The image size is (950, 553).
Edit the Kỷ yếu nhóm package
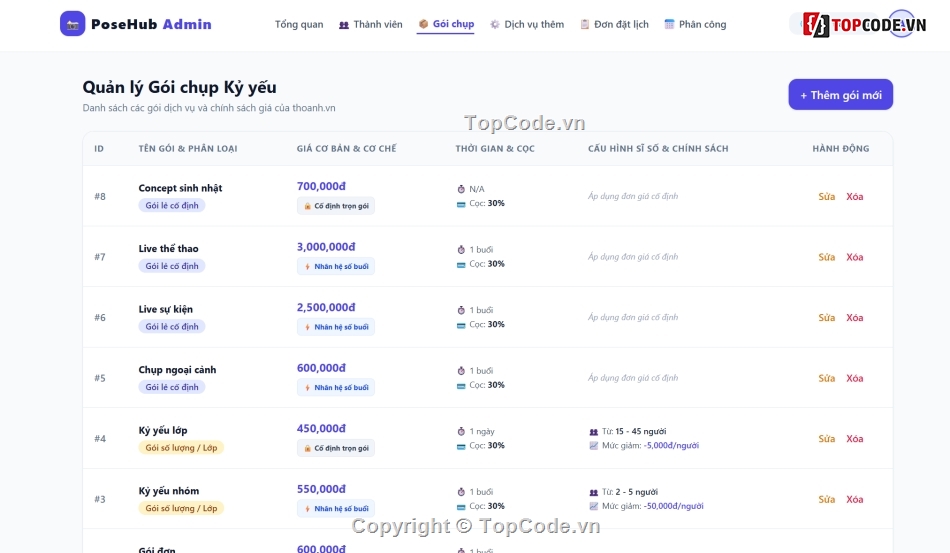point(826,499)
